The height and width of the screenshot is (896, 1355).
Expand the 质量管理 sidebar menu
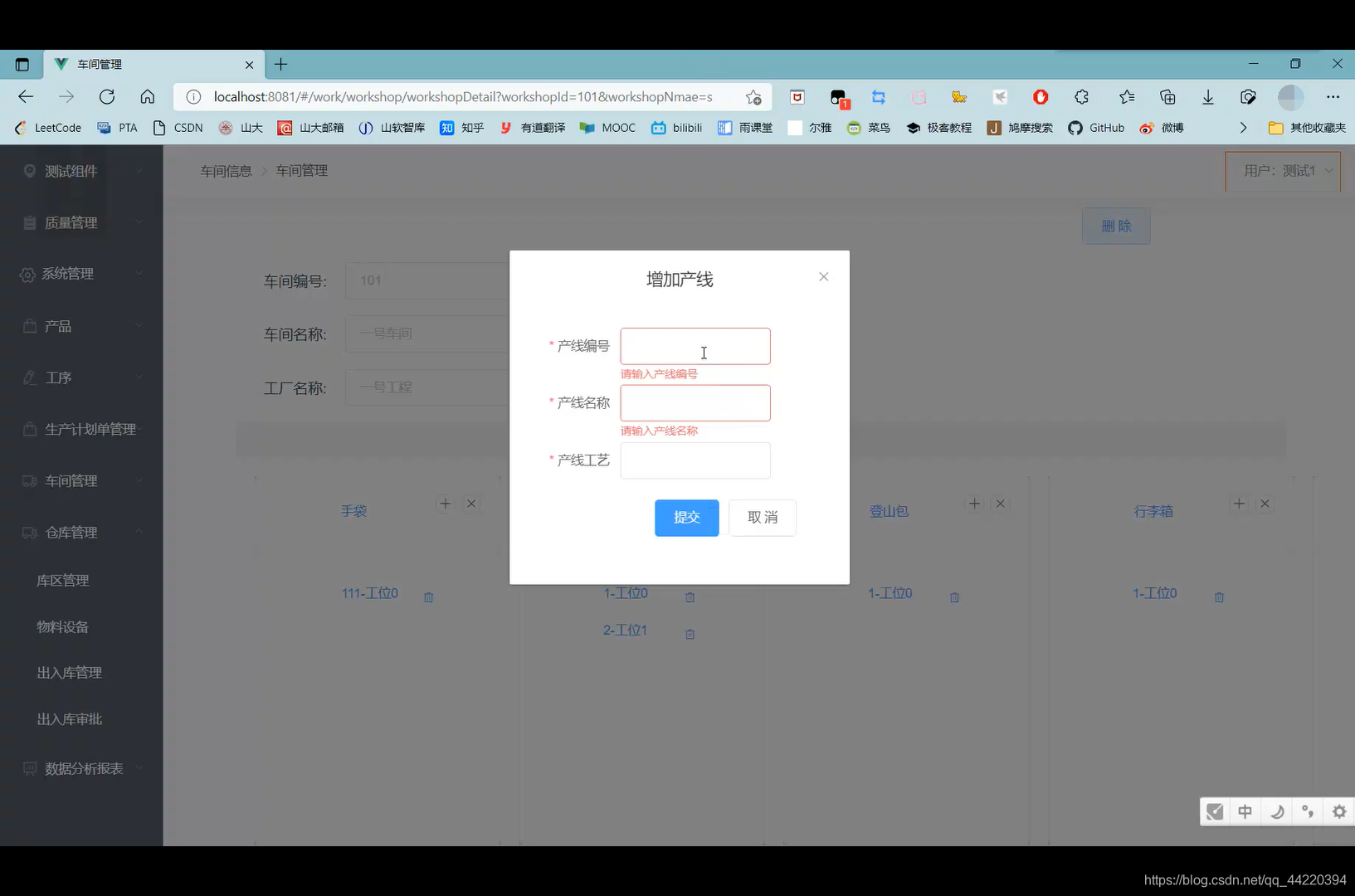(x=81, y=222)
